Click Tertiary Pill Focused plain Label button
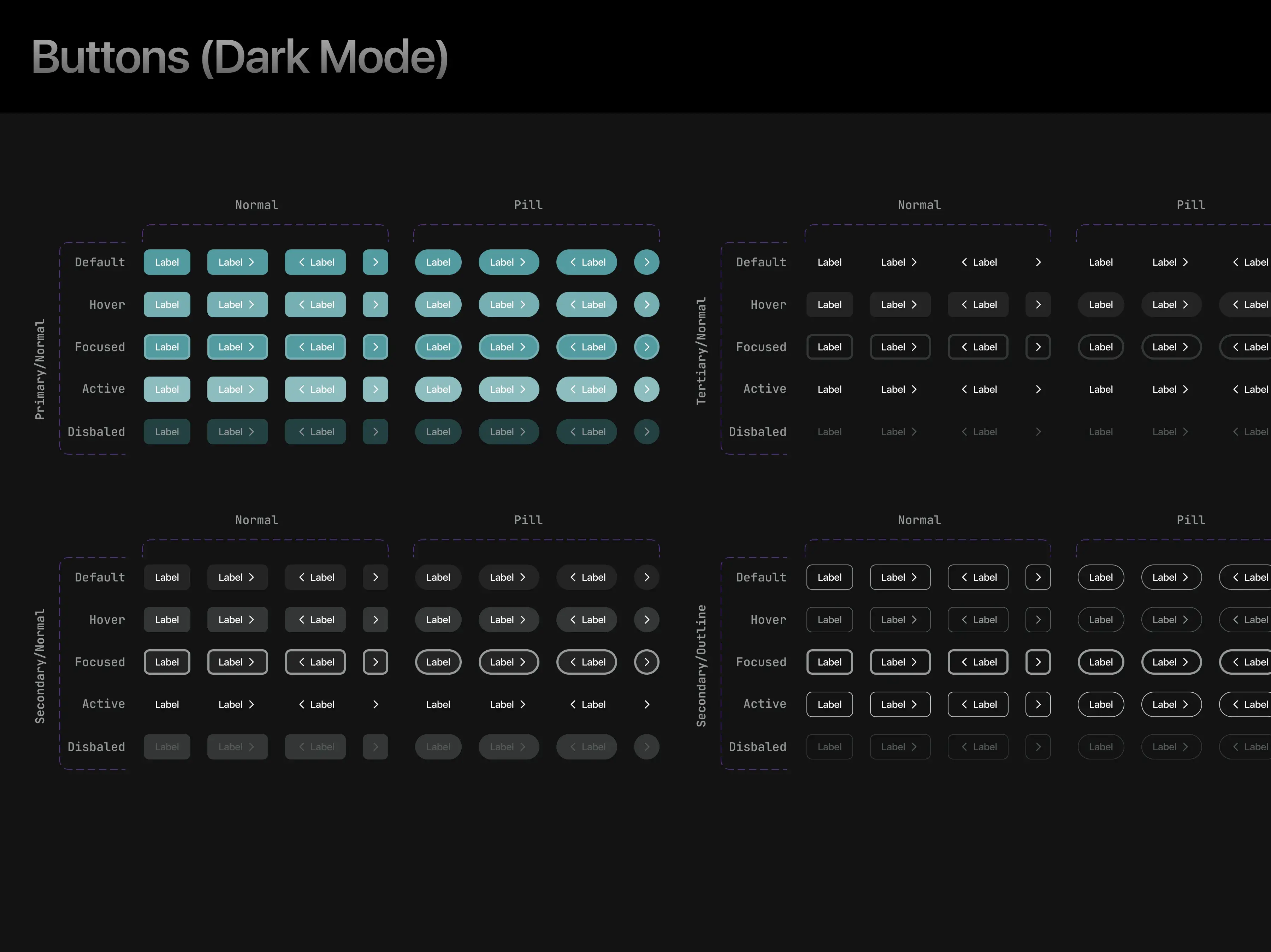1271x952 pixels. pyautogui.click(x=1100, y=347)
